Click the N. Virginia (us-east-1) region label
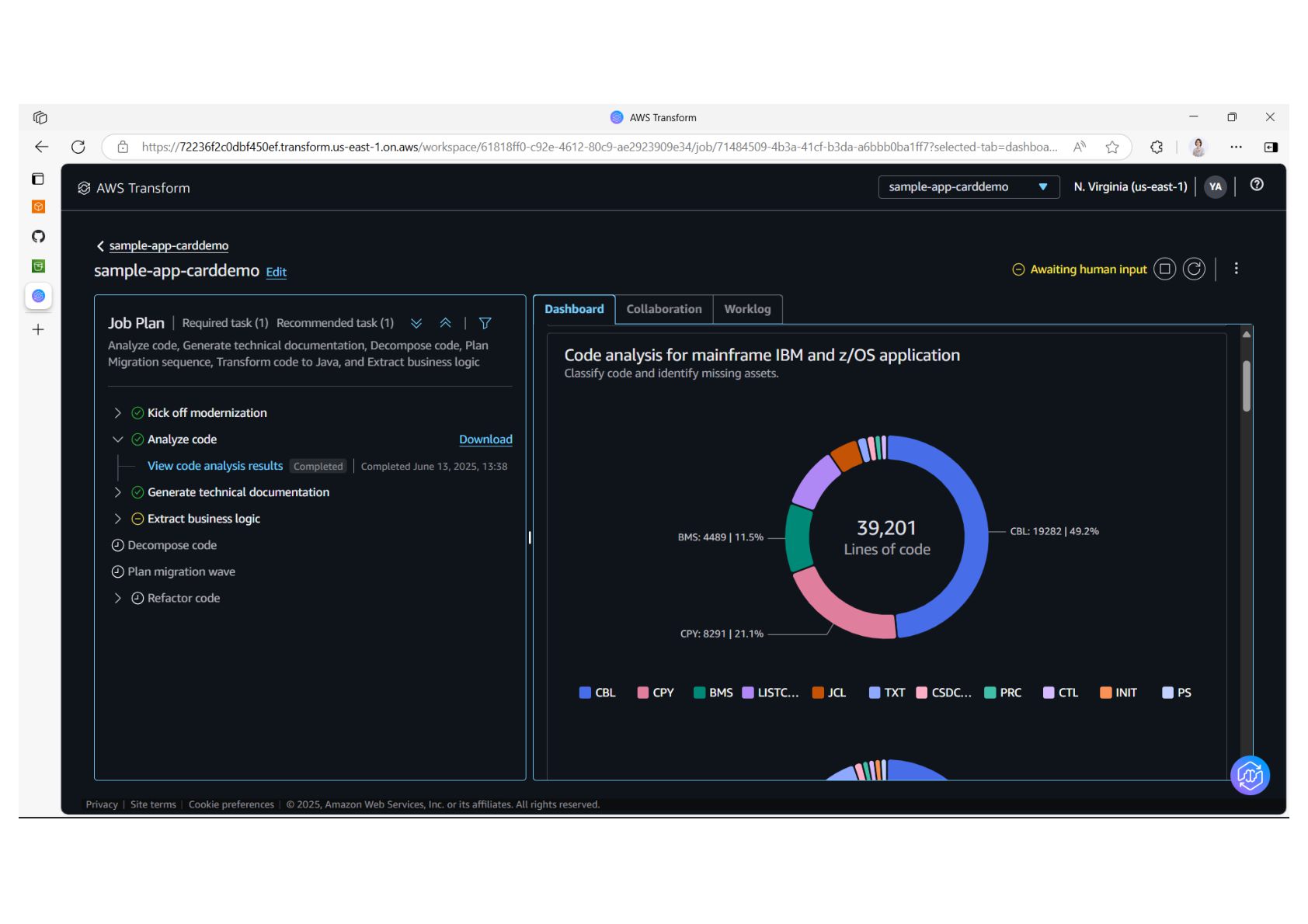1308x924 pixels. pyautogui.click(x=1130, y=187)
